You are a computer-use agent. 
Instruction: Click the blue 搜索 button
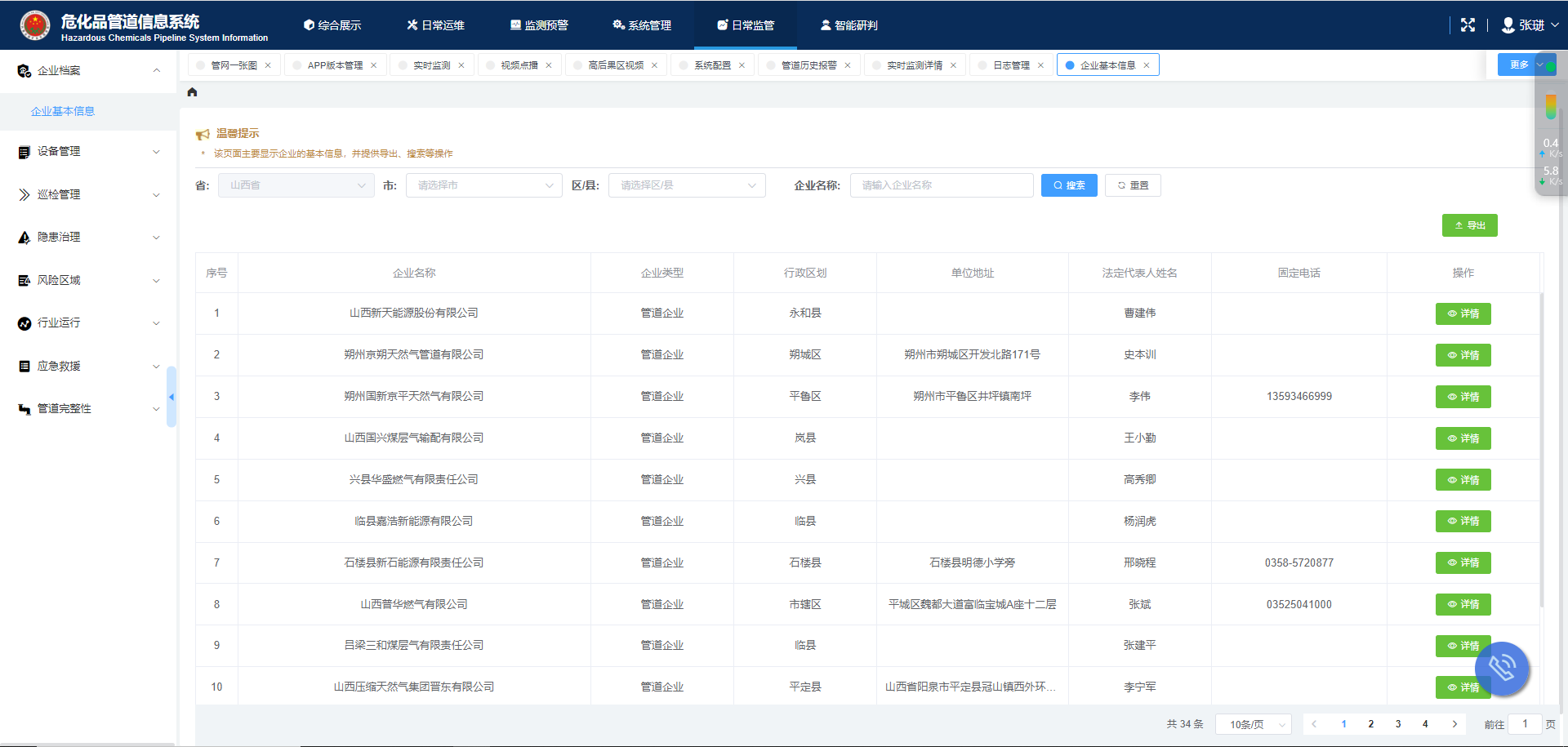(x=1069, y=185)
